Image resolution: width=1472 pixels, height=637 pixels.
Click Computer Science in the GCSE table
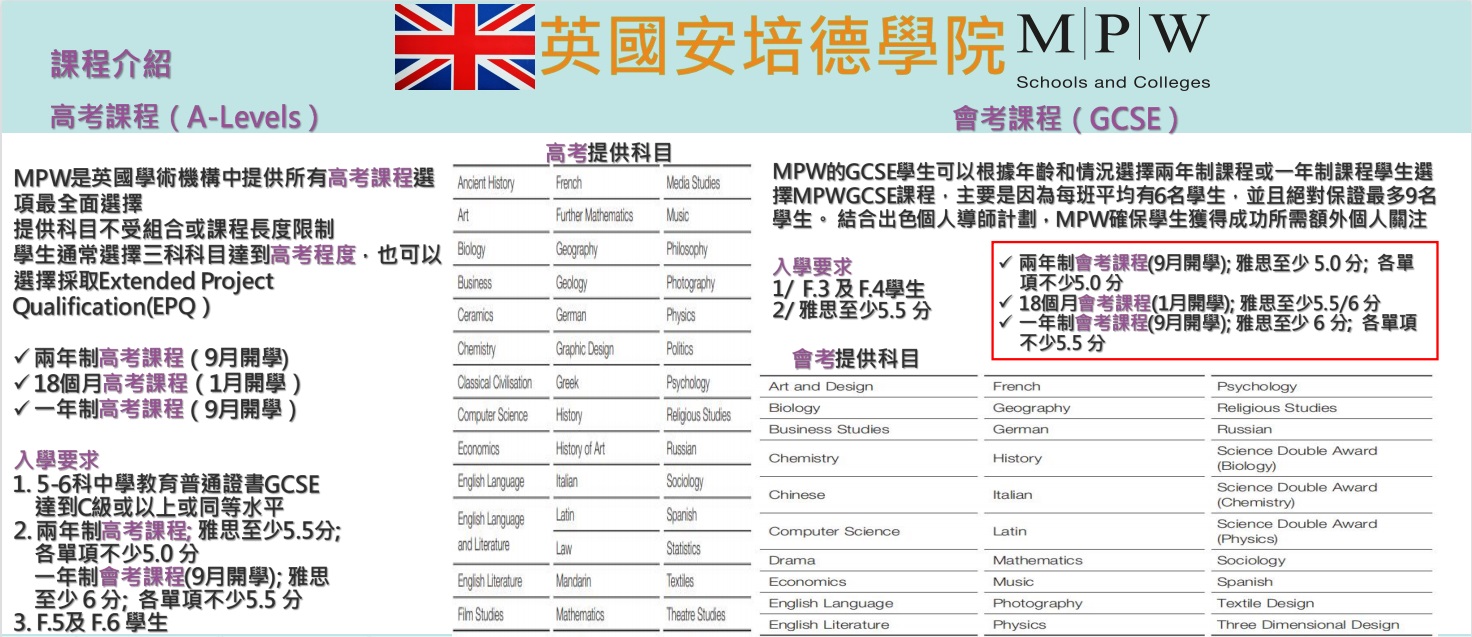click(x=834, y=531)
